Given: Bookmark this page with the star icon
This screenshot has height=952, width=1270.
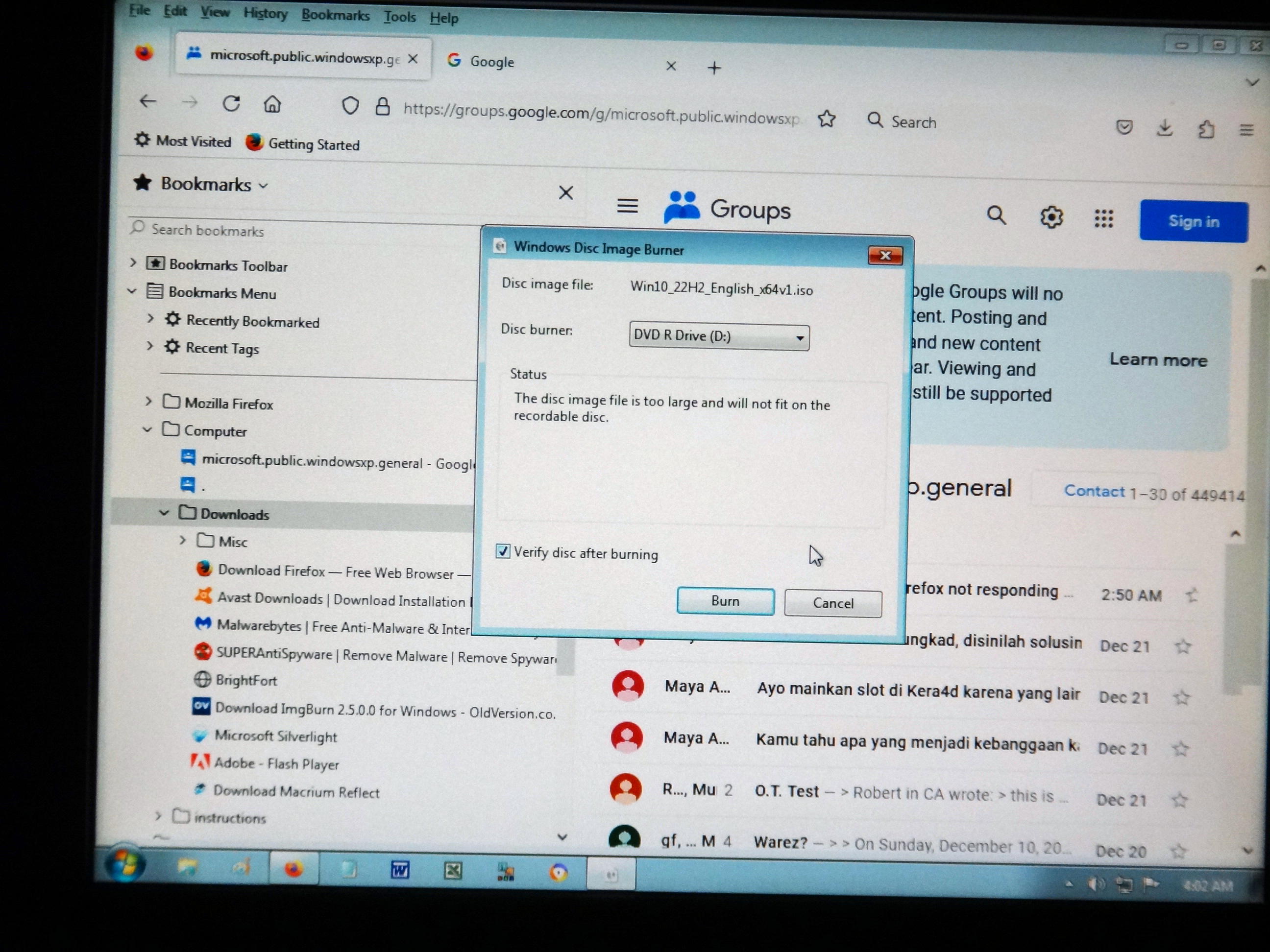Looking at the screenshot, I should coord(827,119).
